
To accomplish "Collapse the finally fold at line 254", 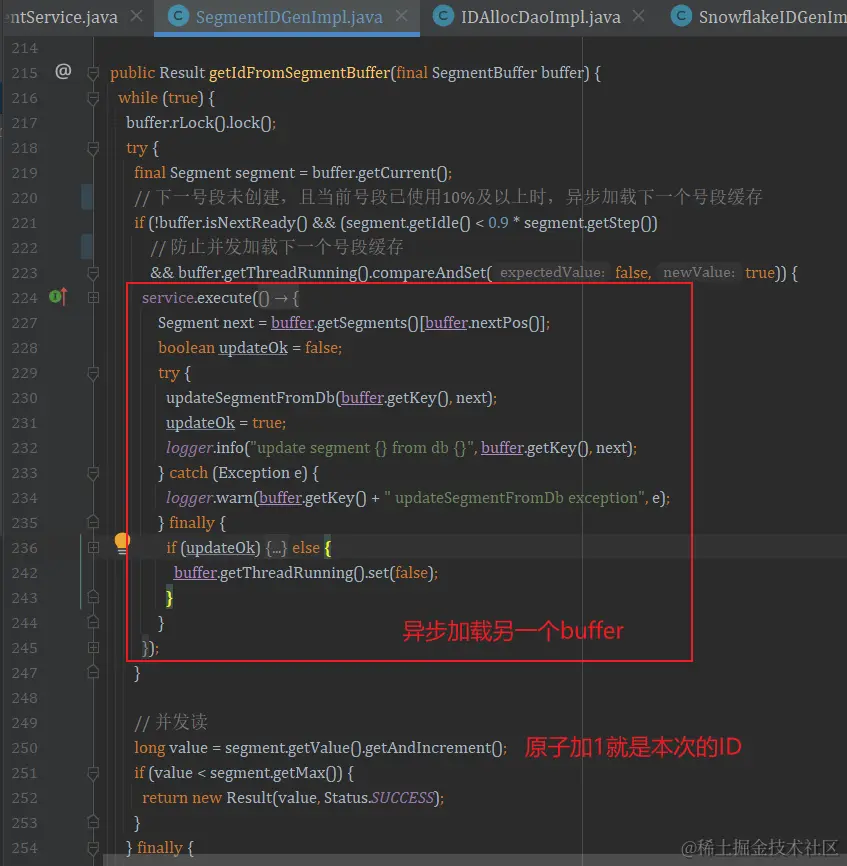I will [93, 847].
